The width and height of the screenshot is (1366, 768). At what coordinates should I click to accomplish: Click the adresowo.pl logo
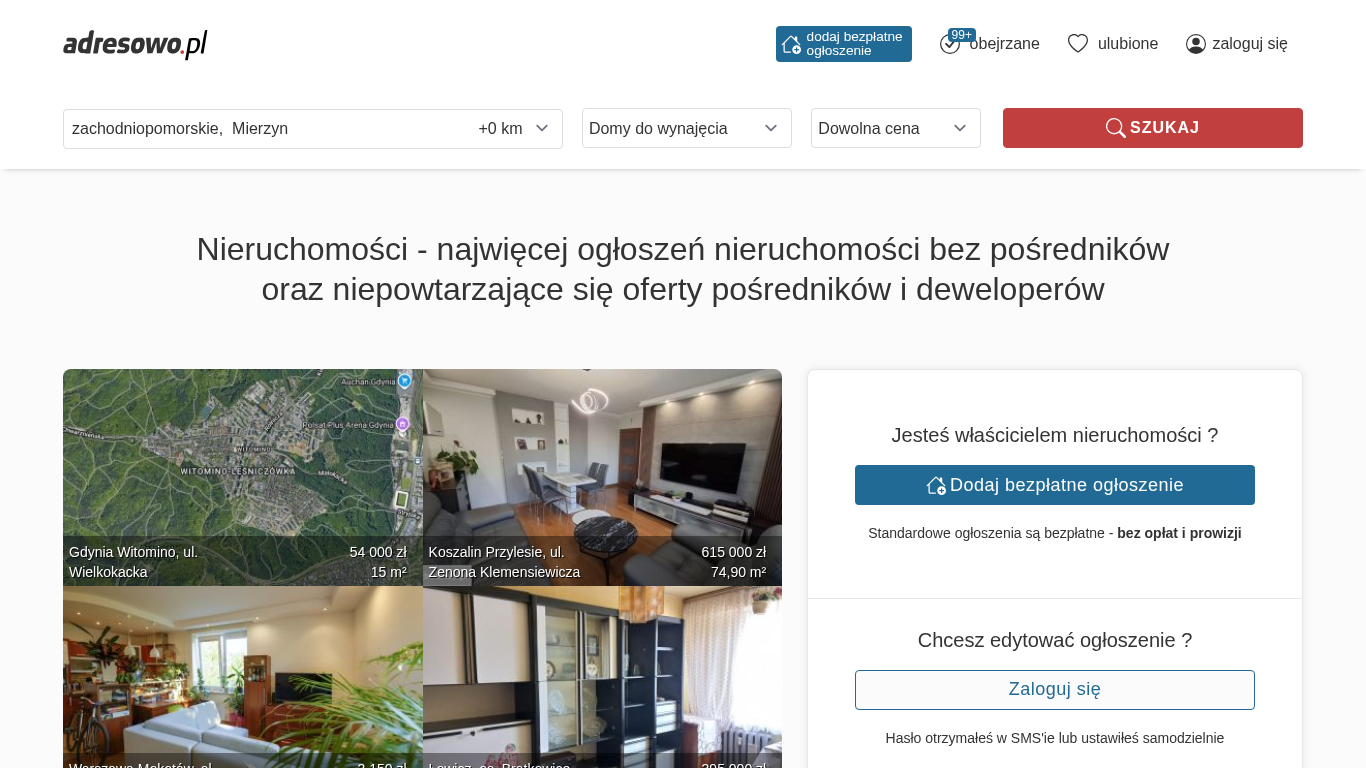(135, 44)
